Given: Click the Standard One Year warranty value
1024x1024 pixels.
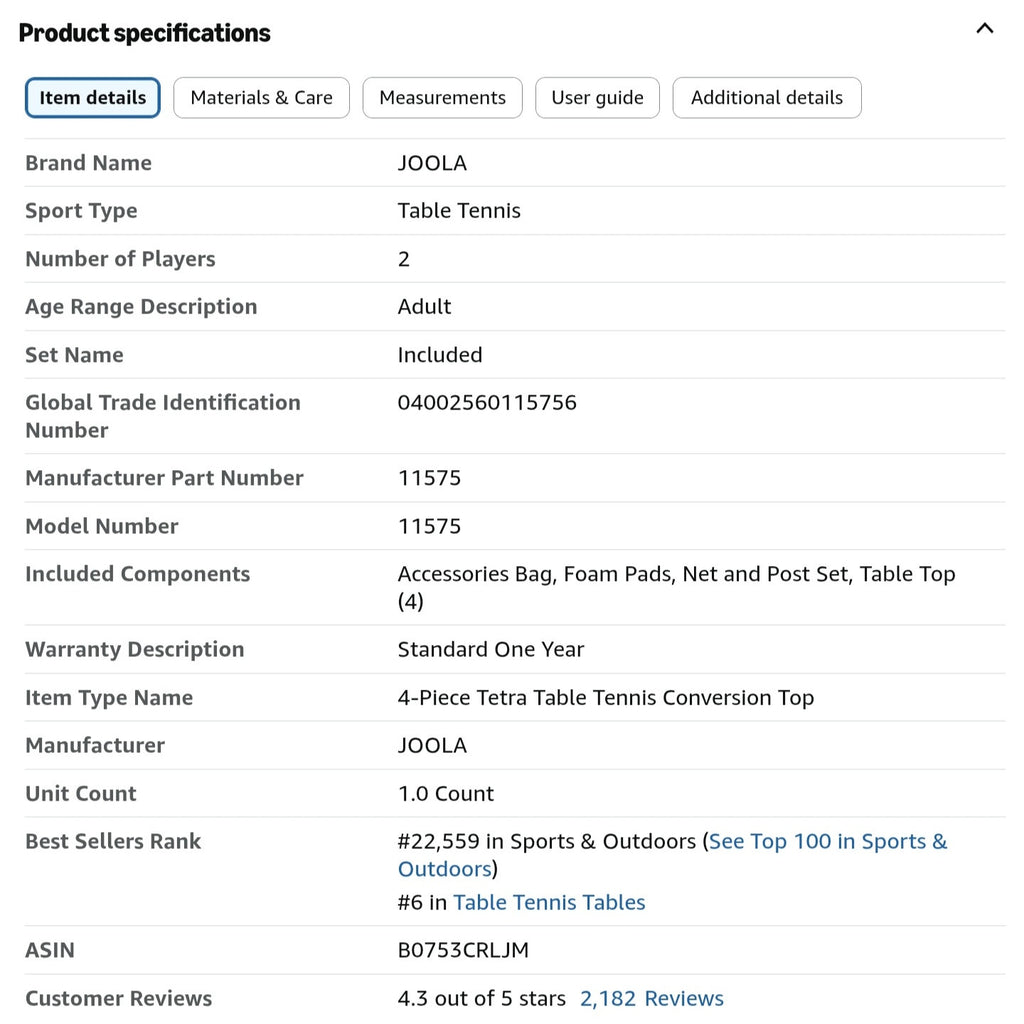Looking at the screenshot, I should 490,649.
